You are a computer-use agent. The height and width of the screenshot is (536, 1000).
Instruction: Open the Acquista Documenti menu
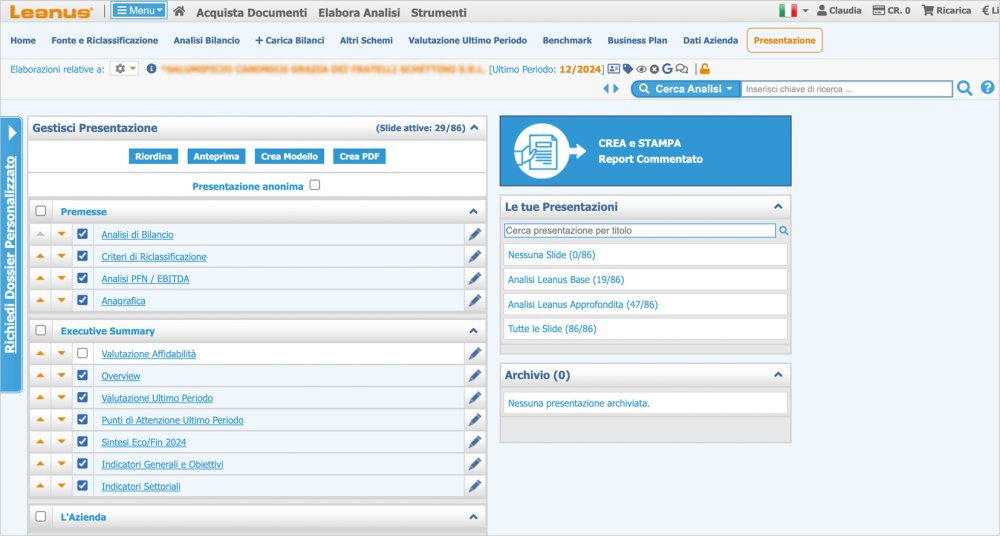[251, 12]
